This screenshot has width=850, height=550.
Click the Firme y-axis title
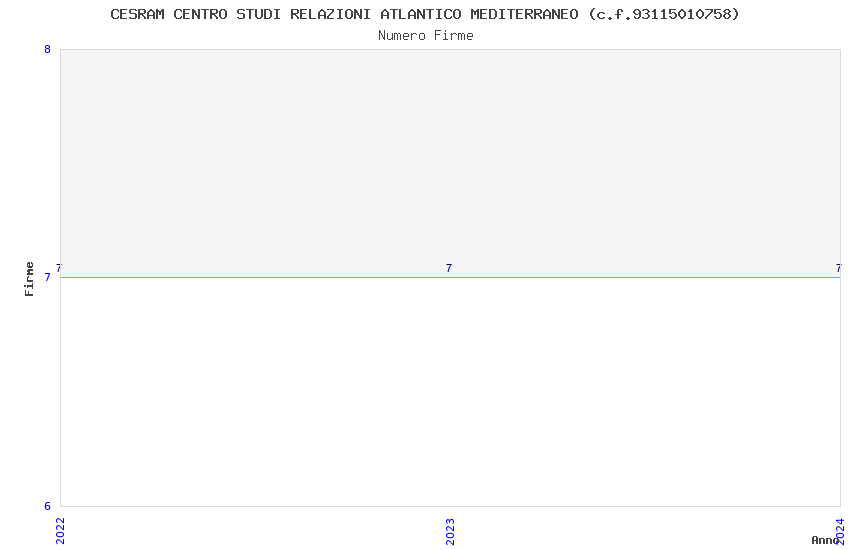click(29, 279)
